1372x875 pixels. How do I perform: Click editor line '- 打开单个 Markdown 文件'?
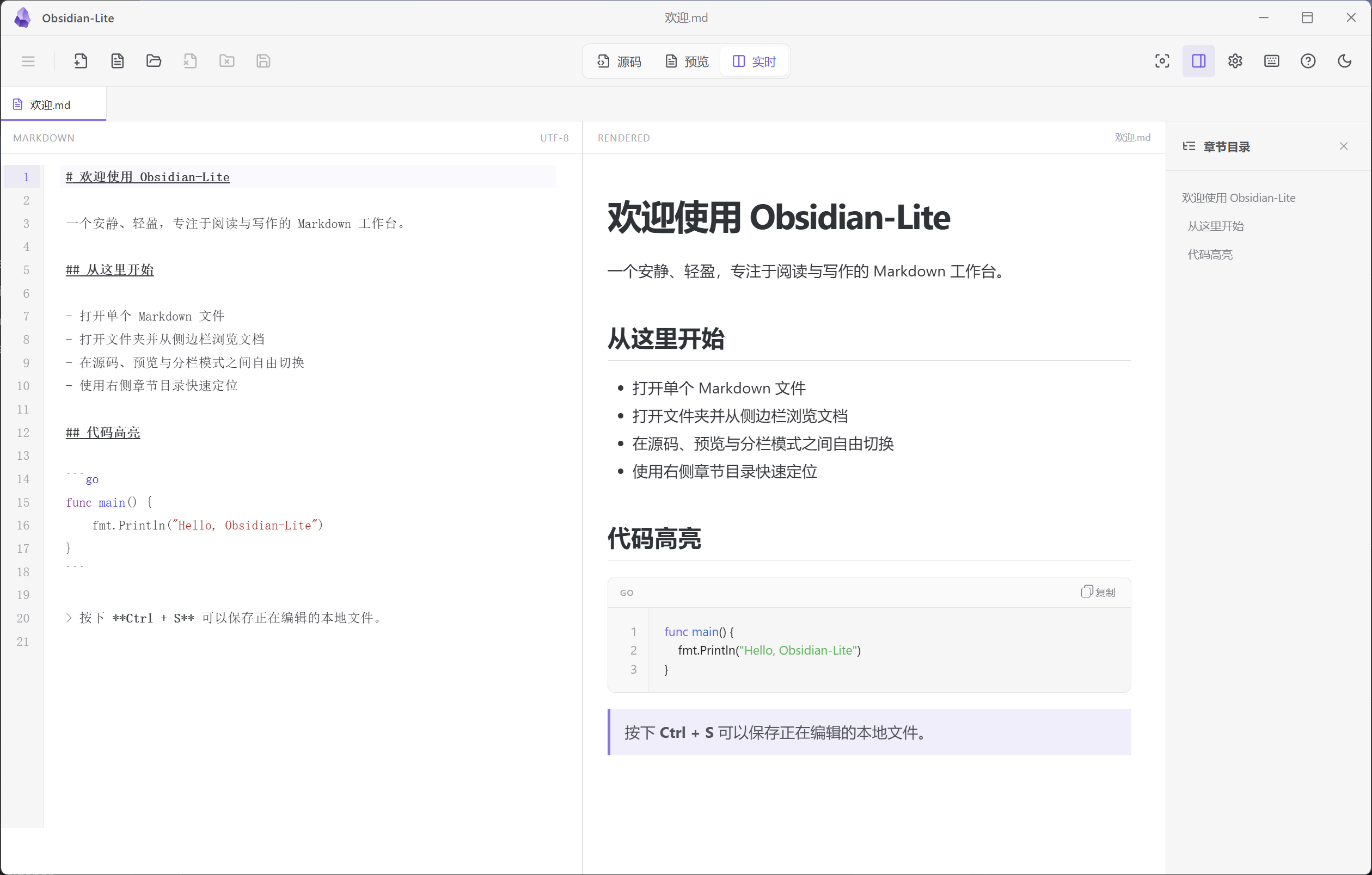pyautogui.click(x=145, y=317)
